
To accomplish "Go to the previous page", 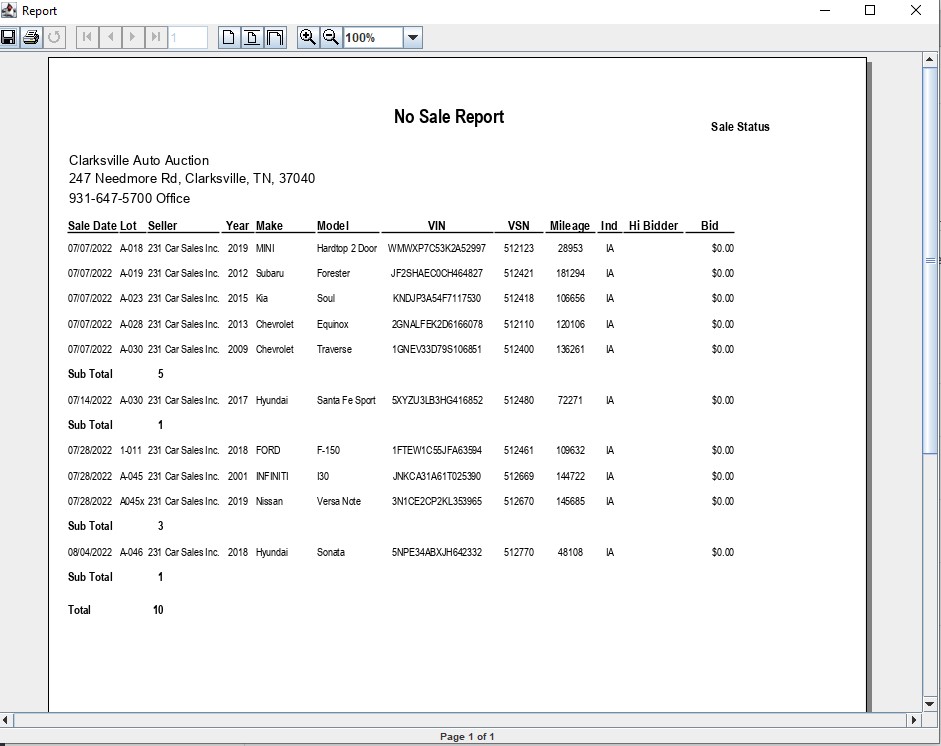I will (110, 38).
